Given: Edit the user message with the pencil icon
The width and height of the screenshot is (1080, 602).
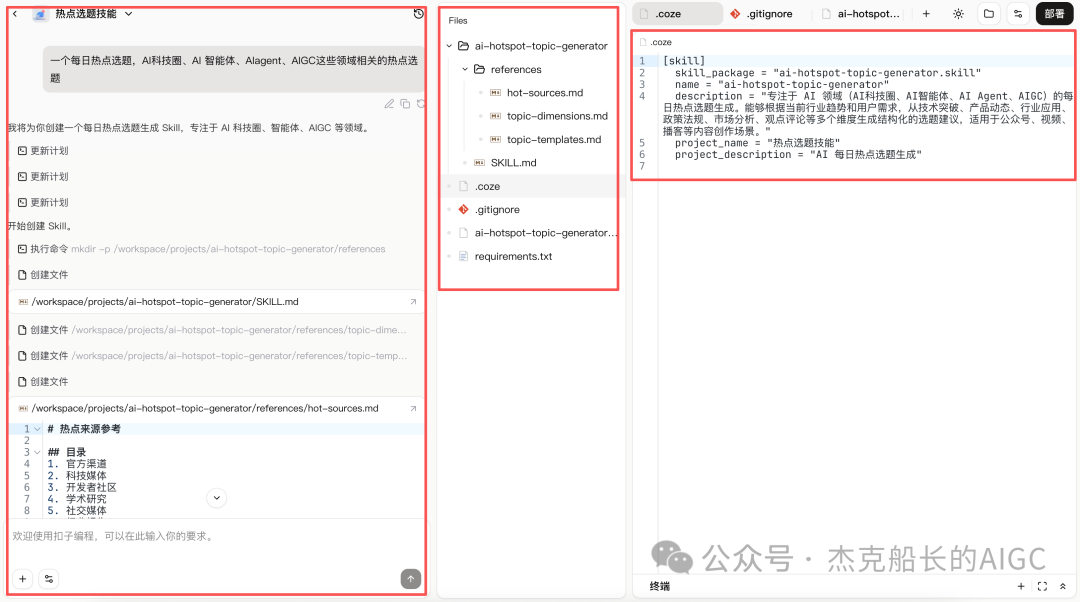Looking at the screenshot, I should point(389,104).
